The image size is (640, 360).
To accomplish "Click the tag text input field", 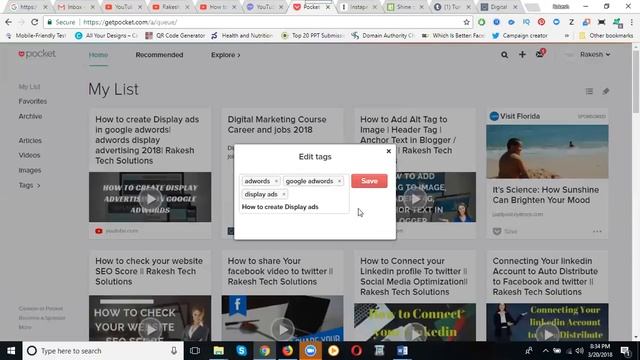I will pyautogui.click(x=294, y=207).
